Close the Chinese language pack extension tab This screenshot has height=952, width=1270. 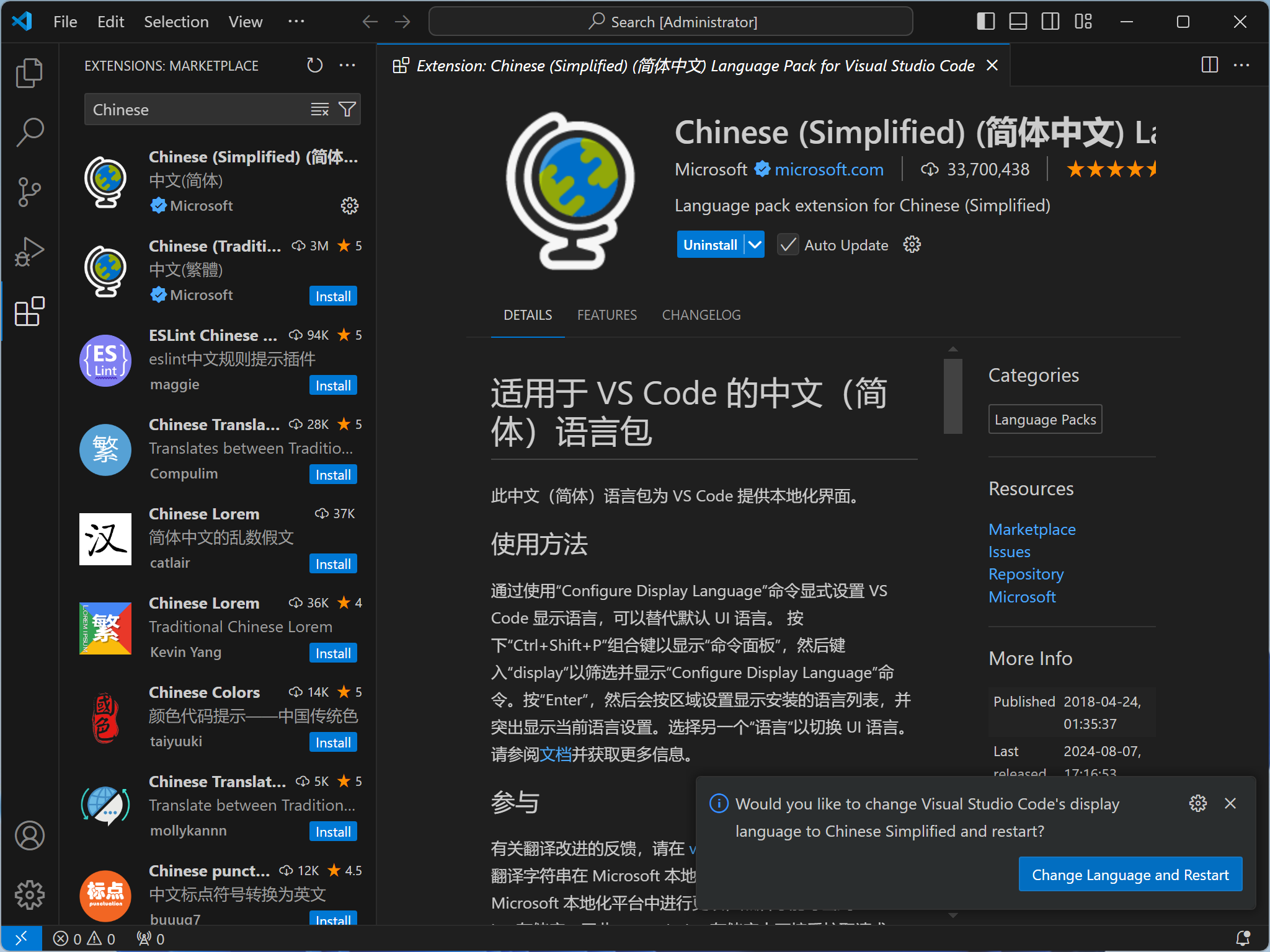tap(992, 65)
